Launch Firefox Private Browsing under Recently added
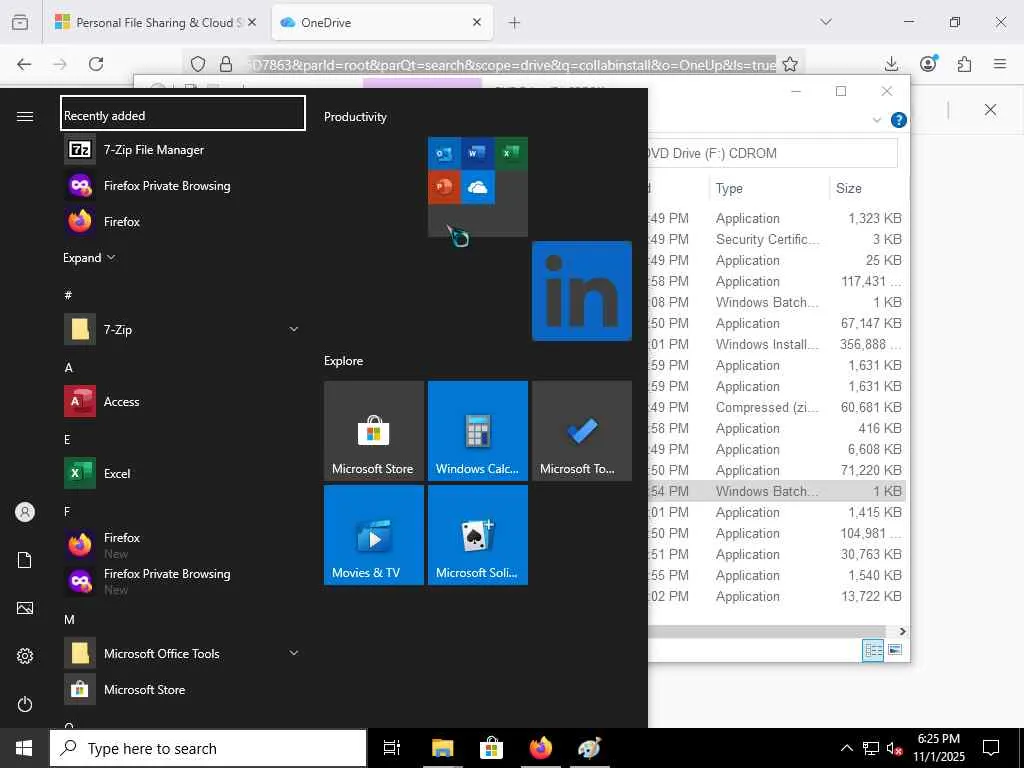1024x768 pixels. pyautogui.click(x=182, y=185)
